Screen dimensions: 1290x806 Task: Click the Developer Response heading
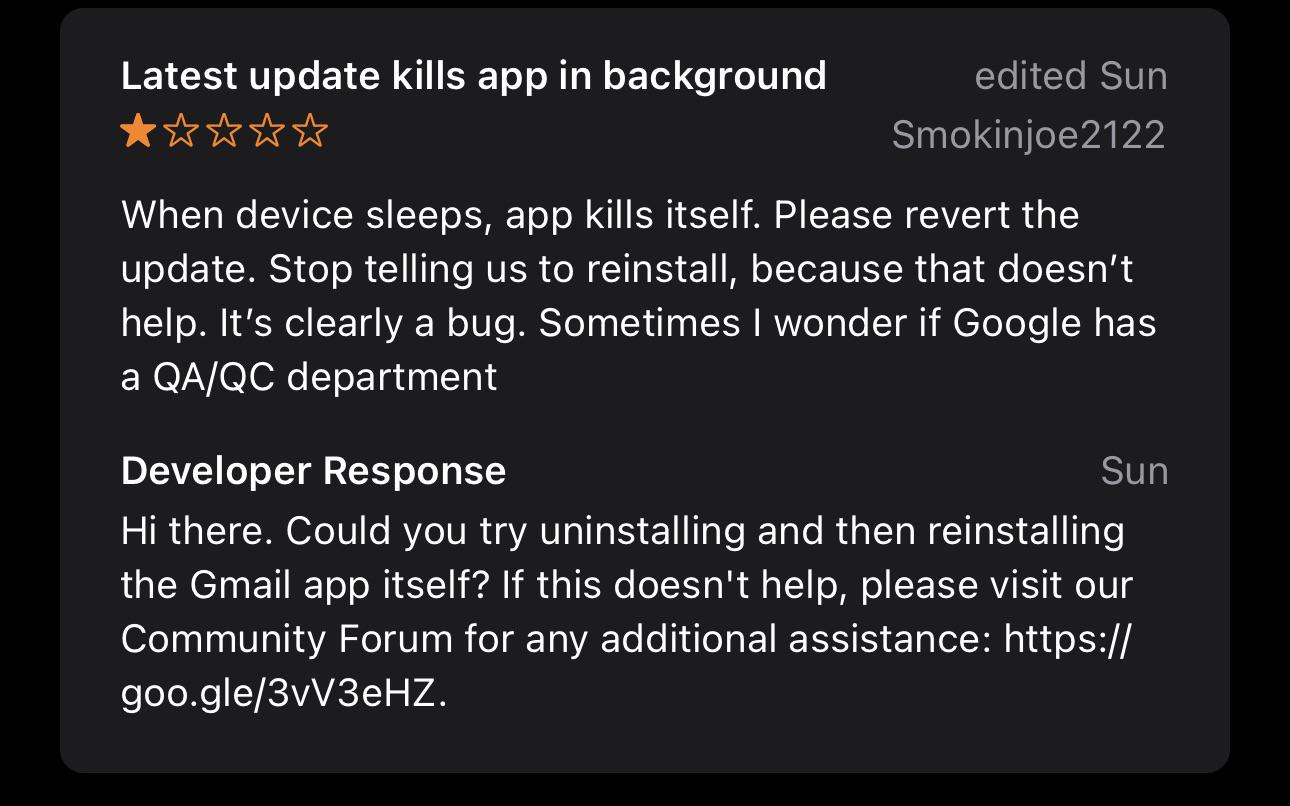click(x=314, y=471)
